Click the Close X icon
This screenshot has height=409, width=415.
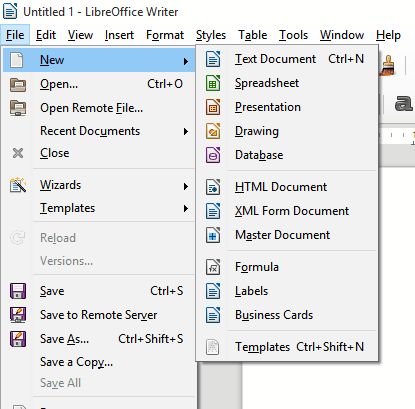(18, 153)
